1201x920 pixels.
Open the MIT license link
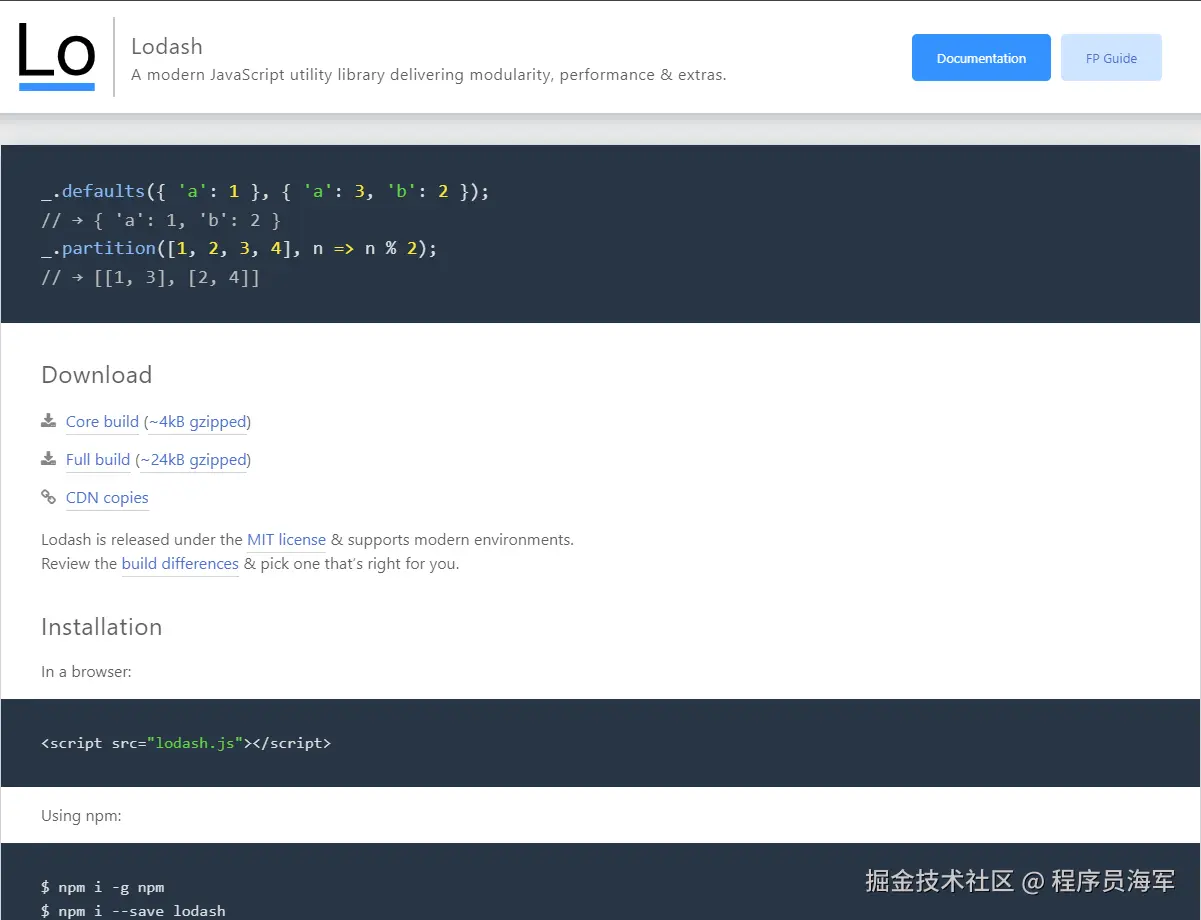pyautogui.click(x=286, y=540)
